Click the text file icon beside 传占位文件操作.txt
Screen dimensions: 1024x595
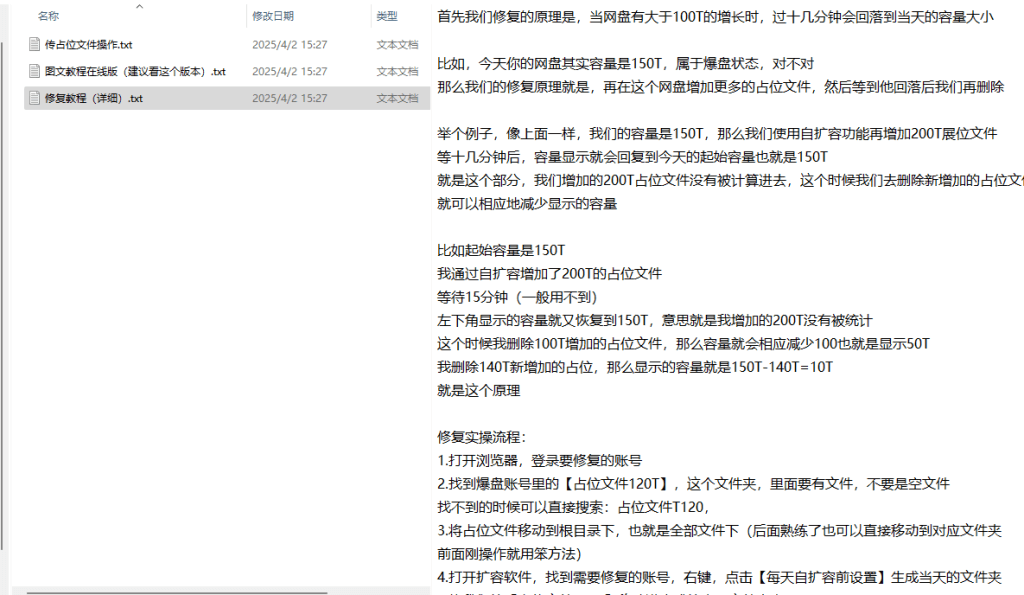[x=36, y=44]
